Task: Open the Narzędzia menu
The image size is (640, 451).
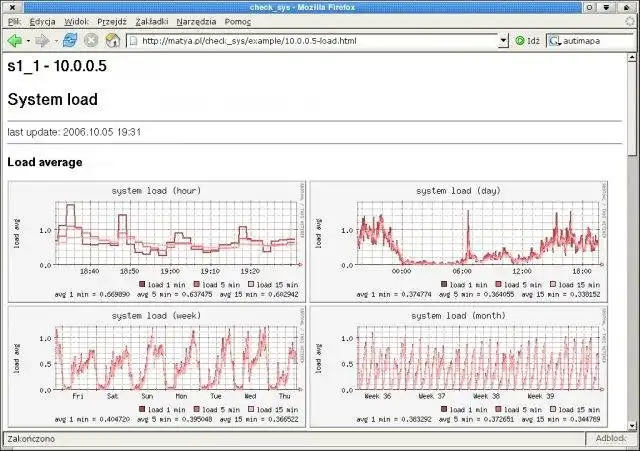Action: pos(196,22)
